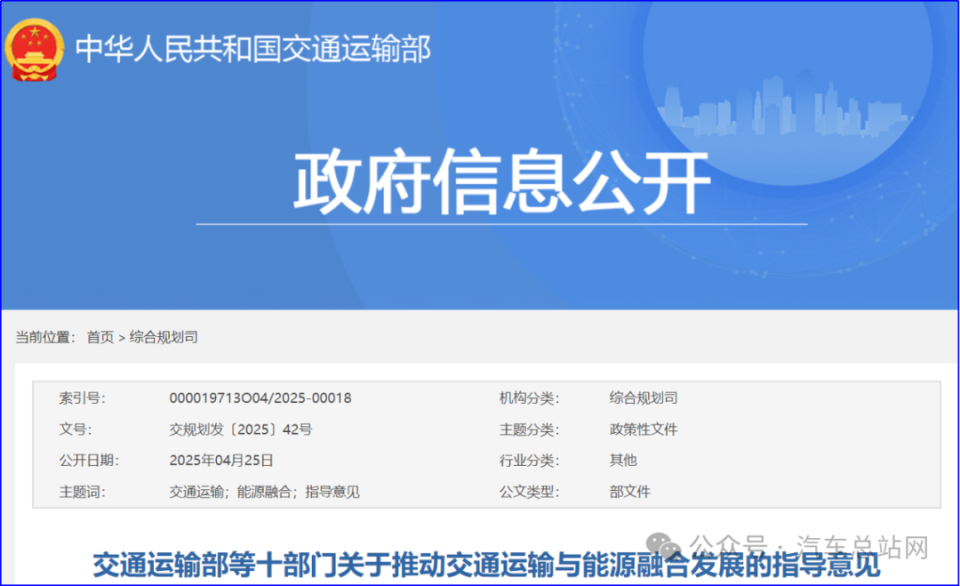960x586 pixels.
Task: Click the 中华人民共和国交通运输部 site title
Action: click(254, 49)
